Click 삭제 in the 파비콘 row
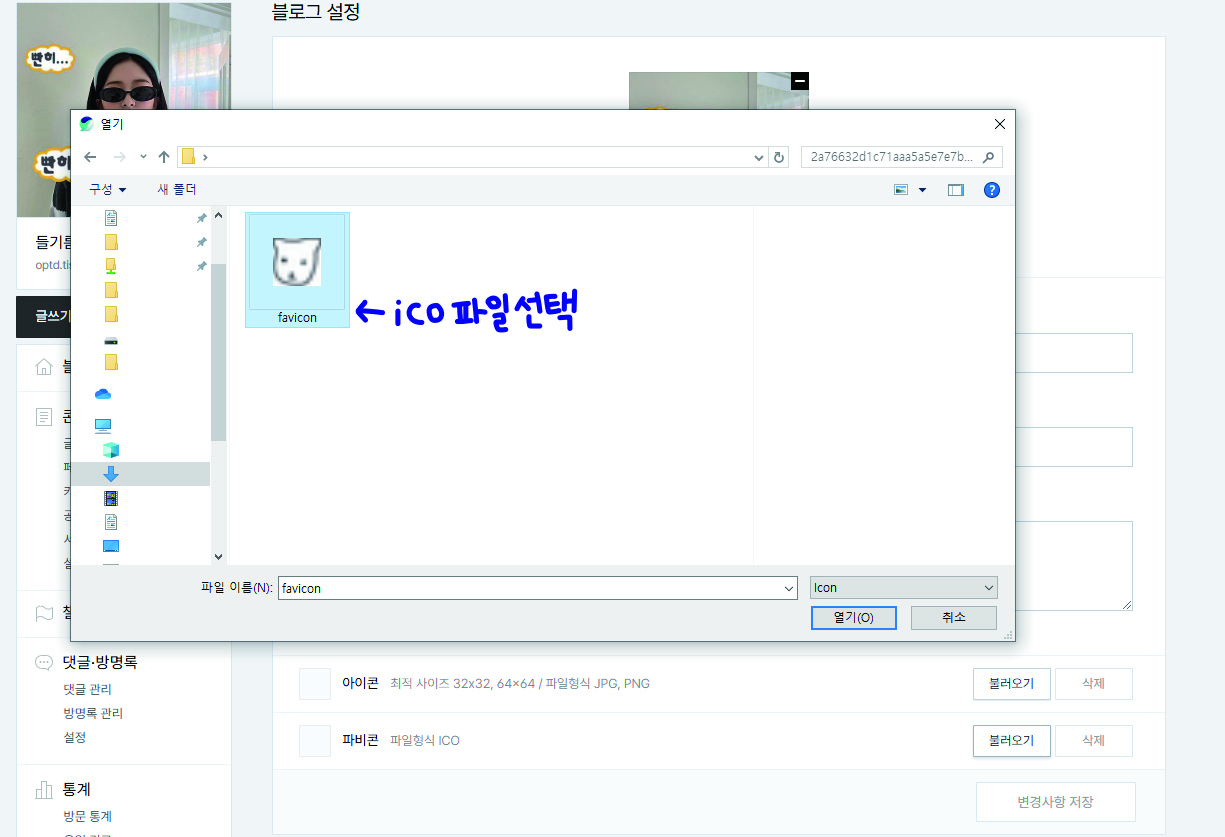This screenshot has height=837, width=1225. tap(1093, 741)
